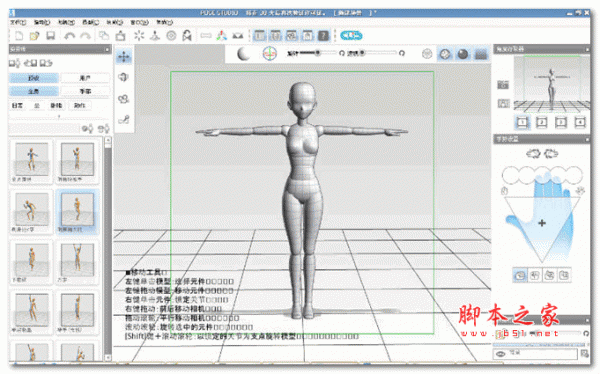Open the last menu on the menu bar
Image resolution: width=600 pixels, height=374 pixels.
pyautogui.click(x=165, y=23)
